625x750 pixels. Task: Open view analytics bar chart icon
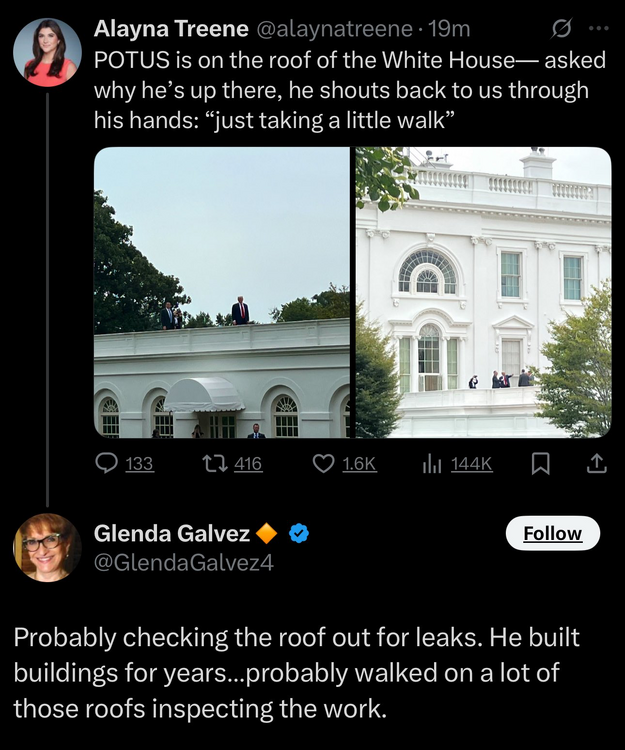(433, 464)
